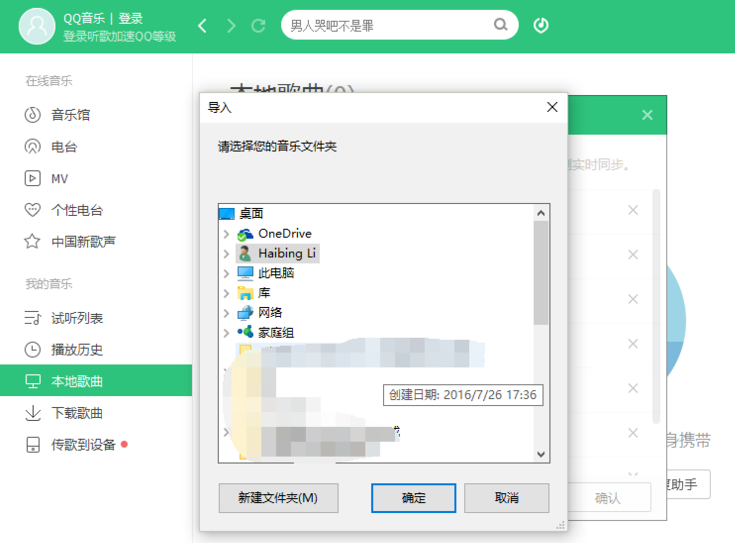Click folder tree scrollbar up arrow
Image resolution: width=735 pixels, height=543 pixels.
tap(541, 213)
